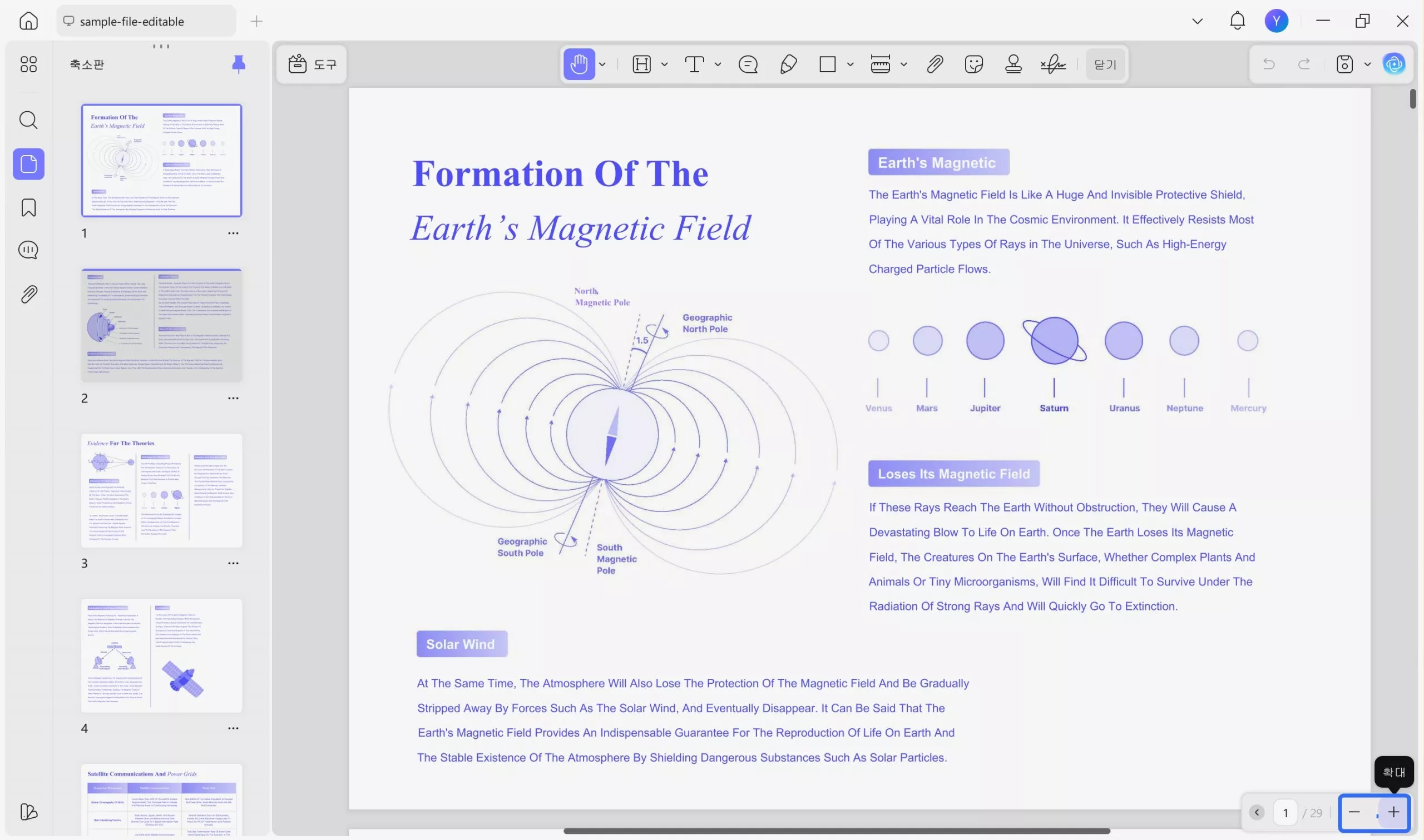Viewport: 1424px width, 840px height.
Task: Select the rectangle shape tool
Action: coord(827,64)
